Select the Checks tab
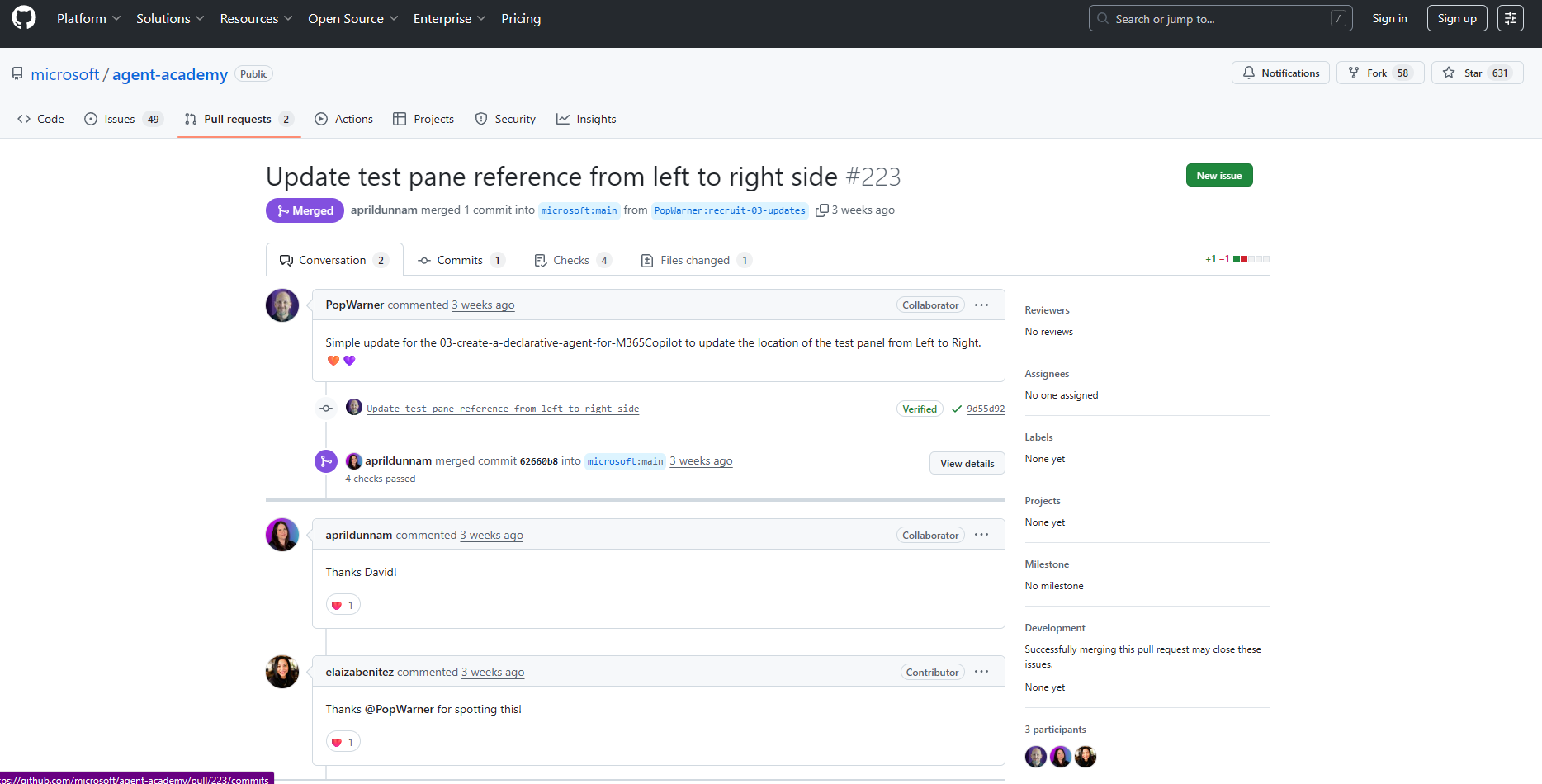Screen dimensions: 1542x784 [x=572, y=260]
